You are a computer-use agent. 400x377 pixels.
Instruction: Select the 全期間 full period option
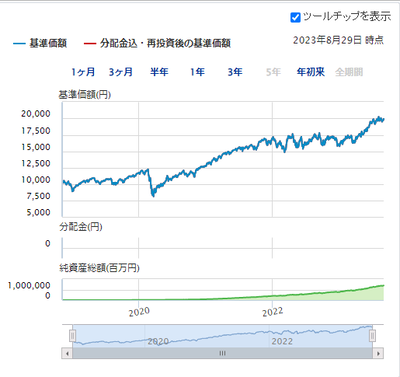point(349,72)
